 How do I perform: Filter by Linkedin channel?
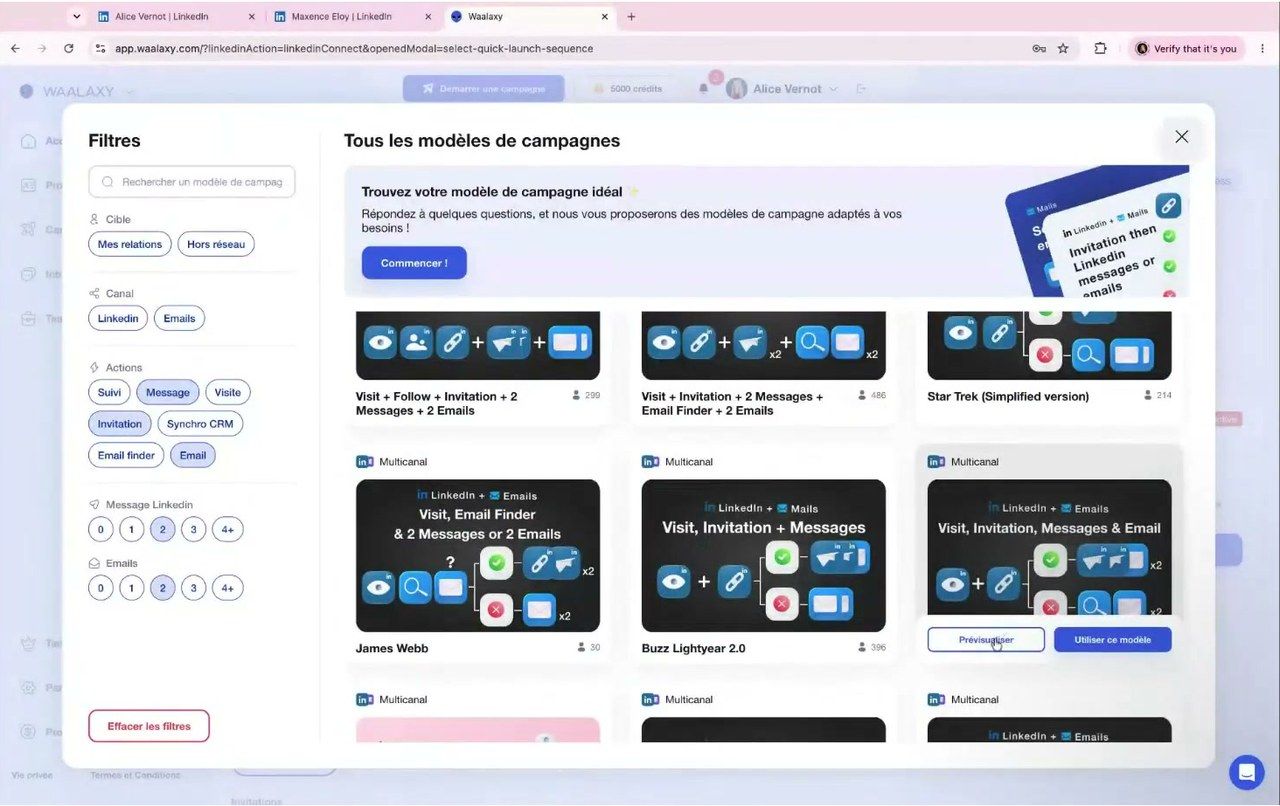[118, 318]
